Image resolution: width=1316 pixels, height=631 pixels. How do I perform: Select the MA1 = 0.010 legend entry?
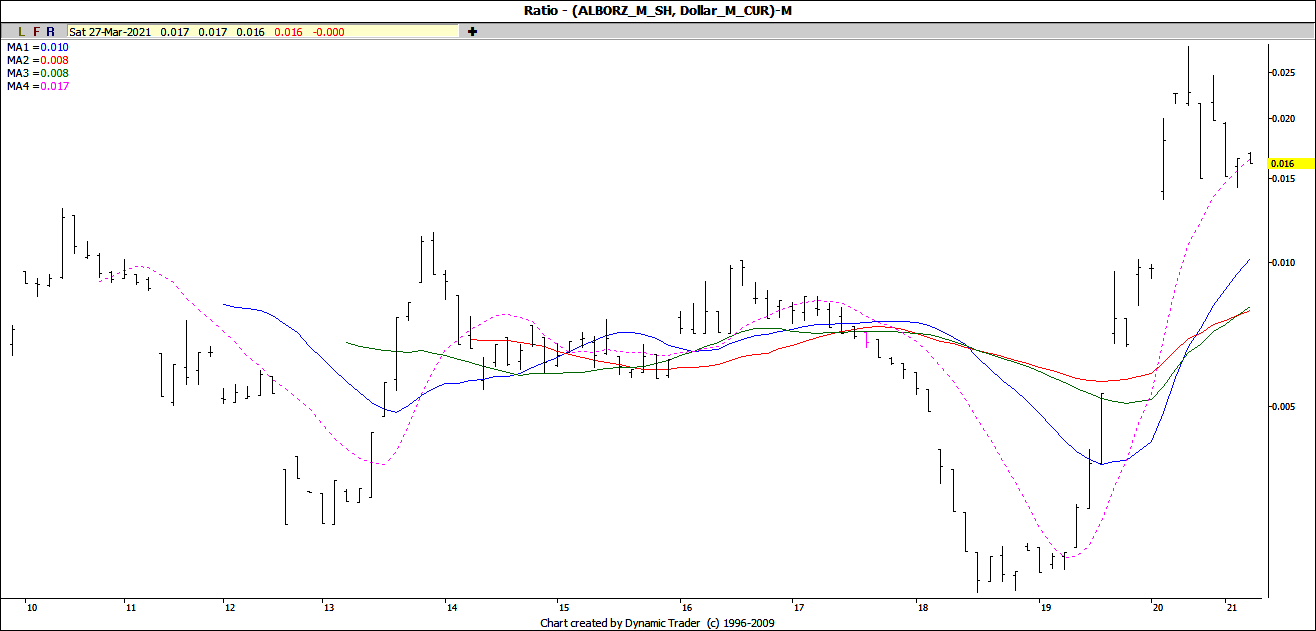point(38,47)
